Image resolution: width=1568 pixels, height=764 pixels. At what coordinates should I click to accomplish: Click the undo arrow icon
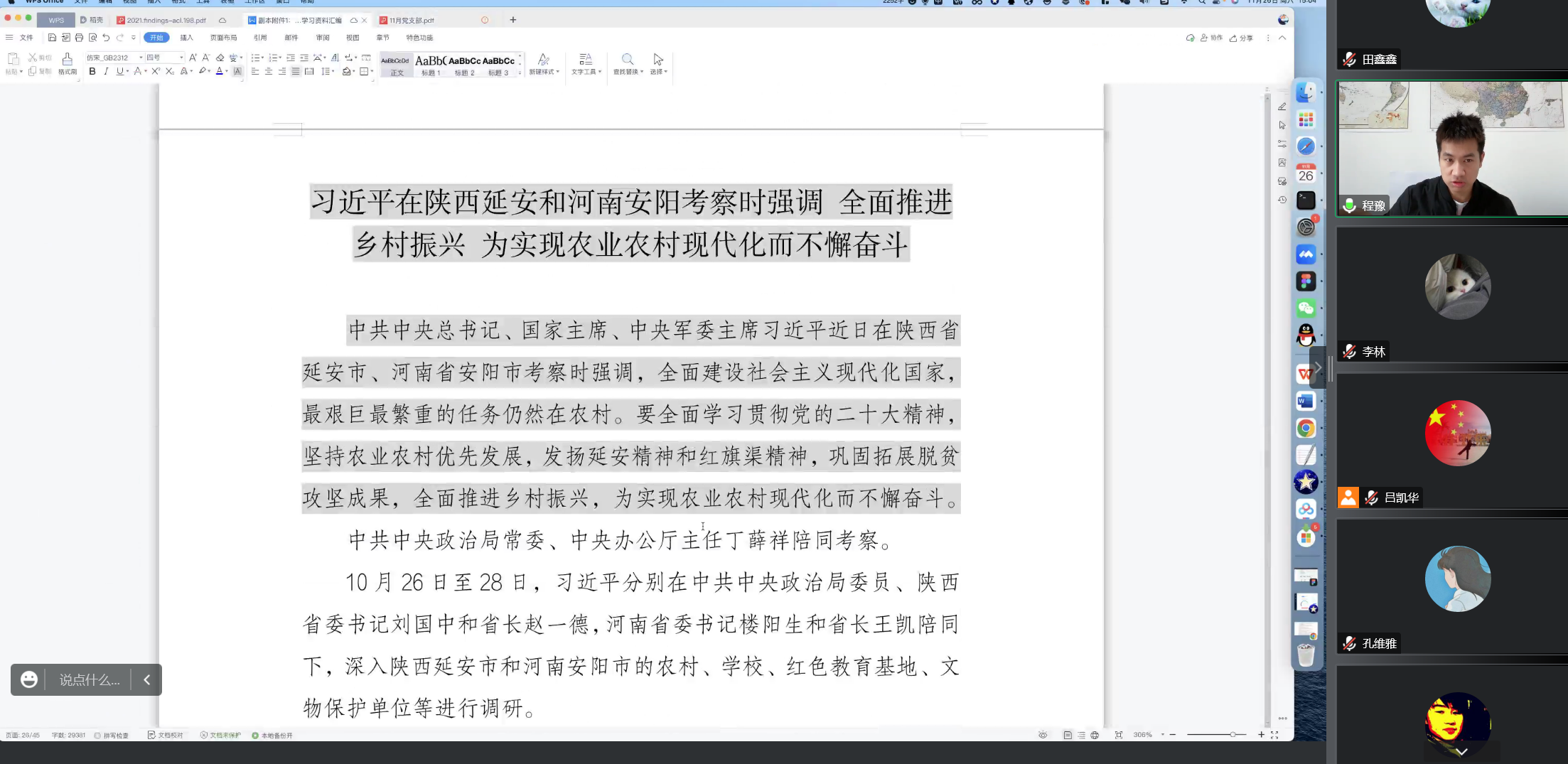coord(106,38)
